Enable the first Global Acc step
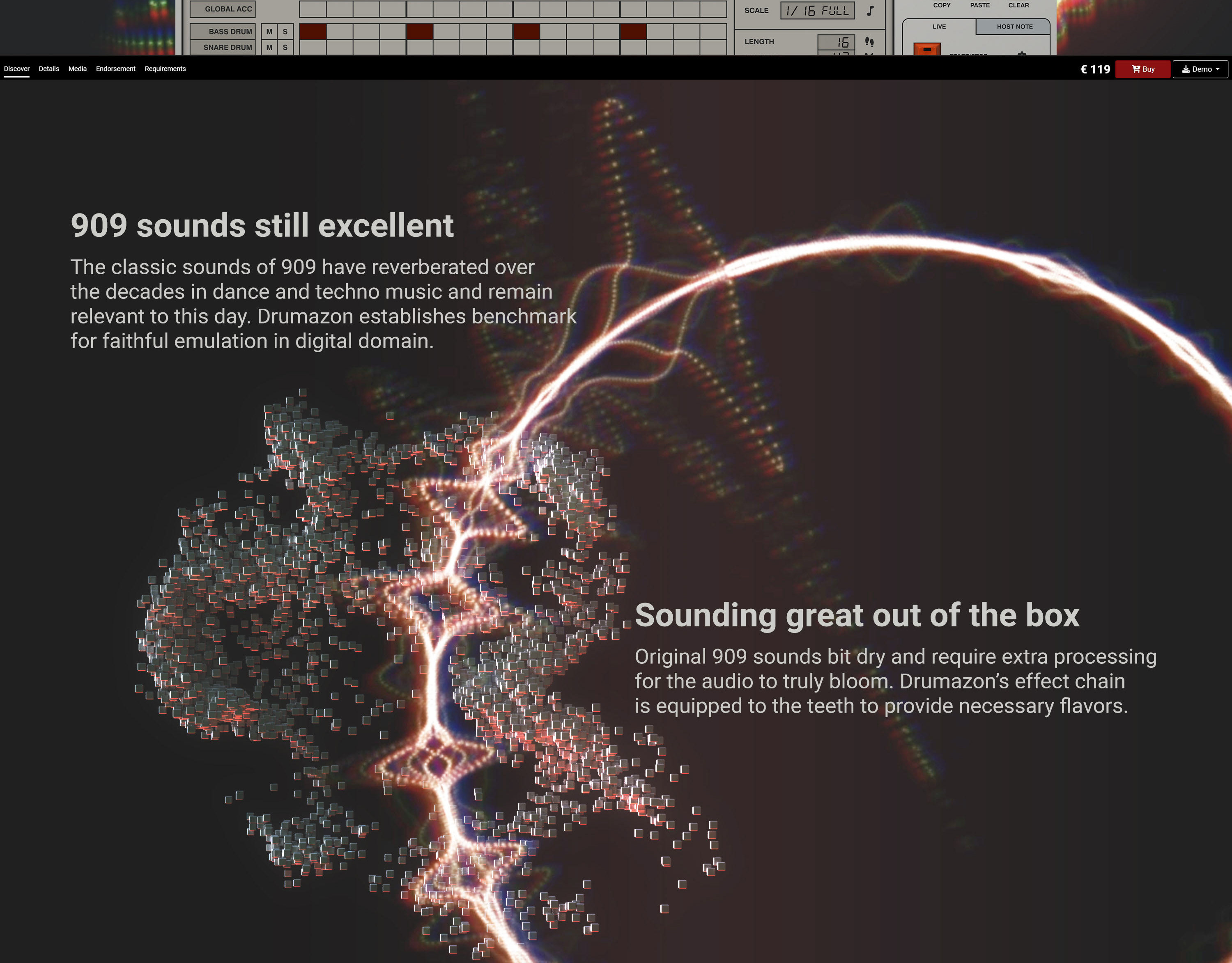 tap(313, 9)
